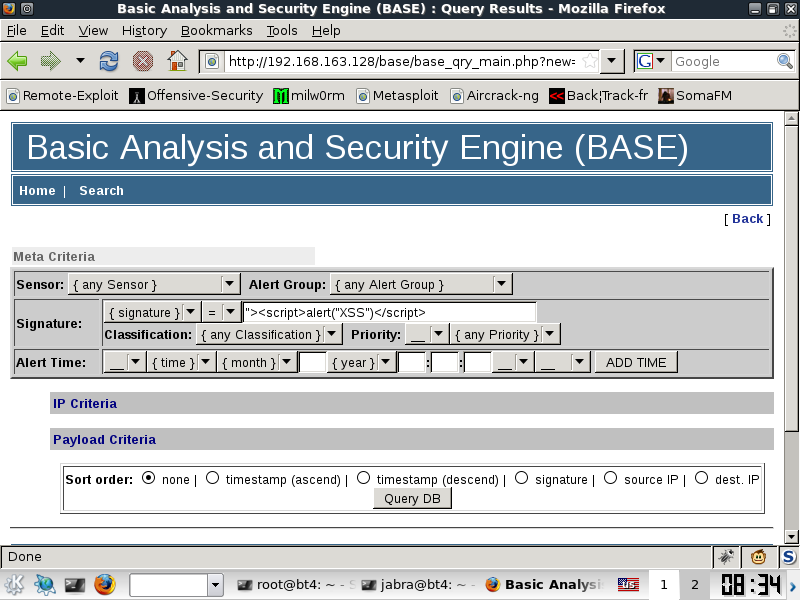Viewport: 800px width, 600px height.
Task: Expand the IP Criteria section
Action: coord(85,404)
